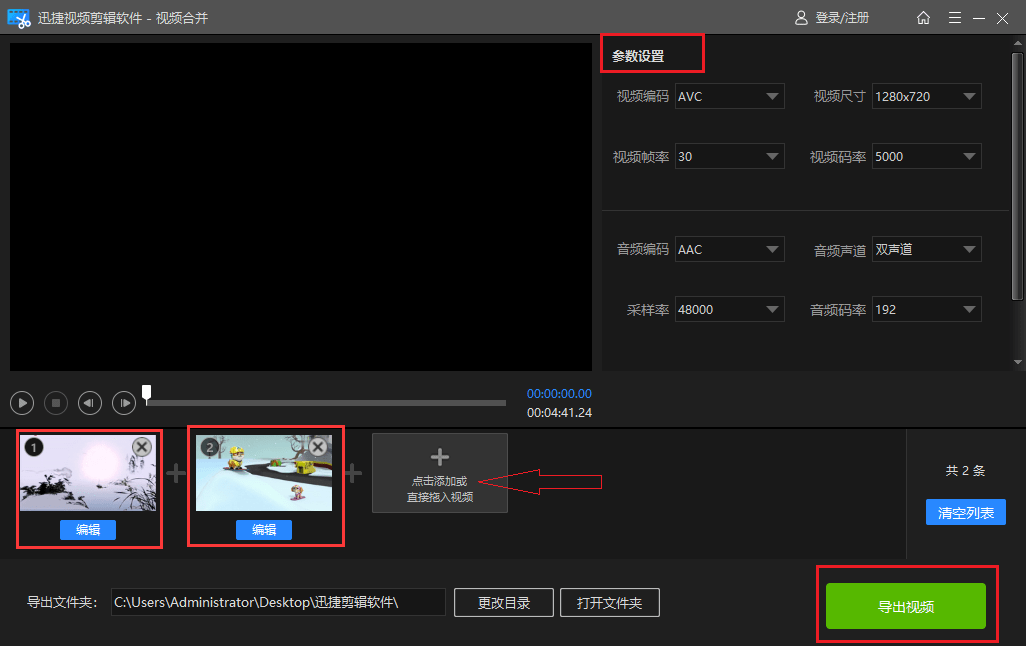Step forward one frame in the preview
The width and height of the screenshot is (1026, 646).
[124, 403]
